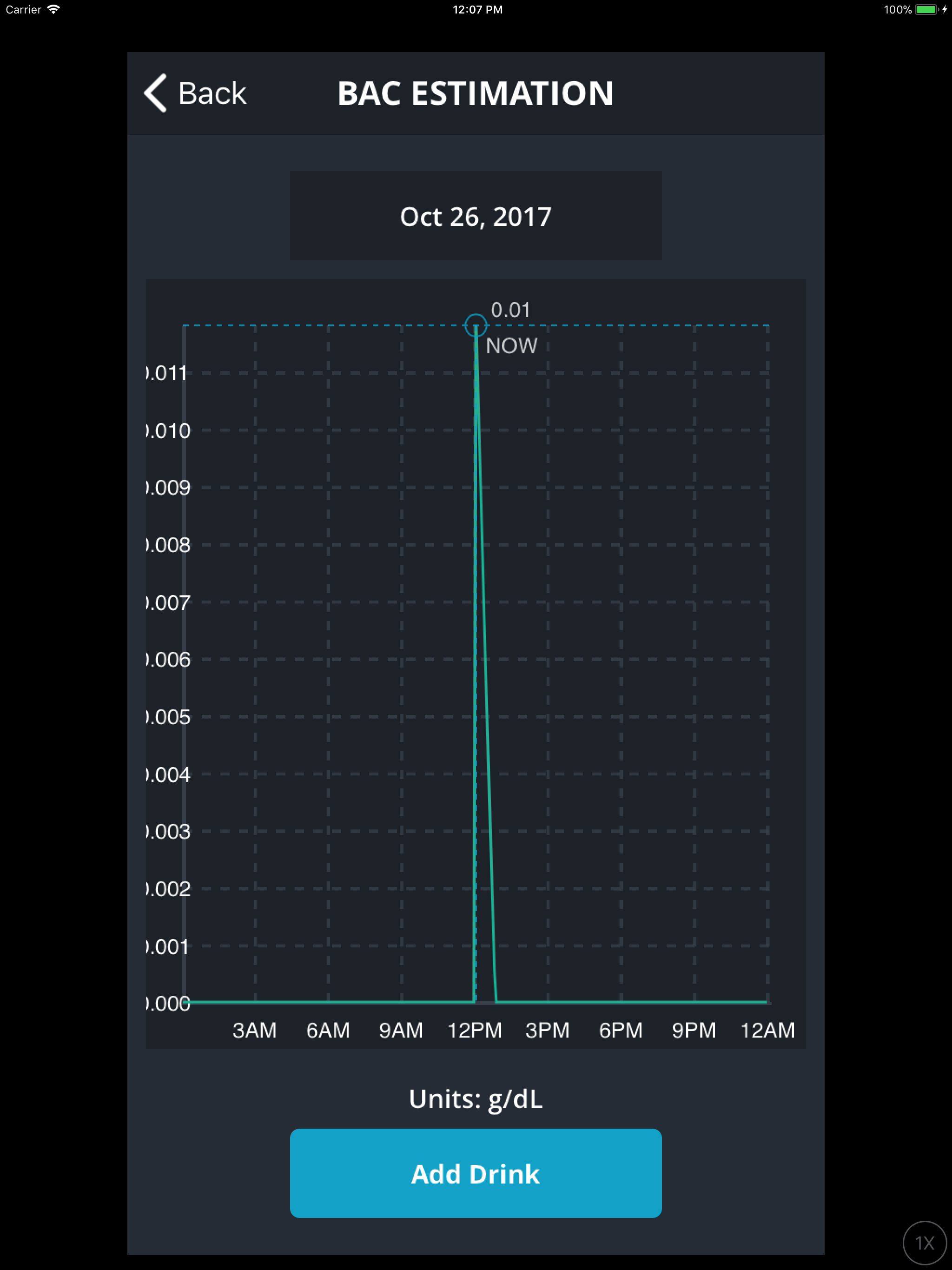Click the .011 y-axis value
The width and height of the screenshot is (952, 1270).
pyautogui.click(x=167, y=373)
